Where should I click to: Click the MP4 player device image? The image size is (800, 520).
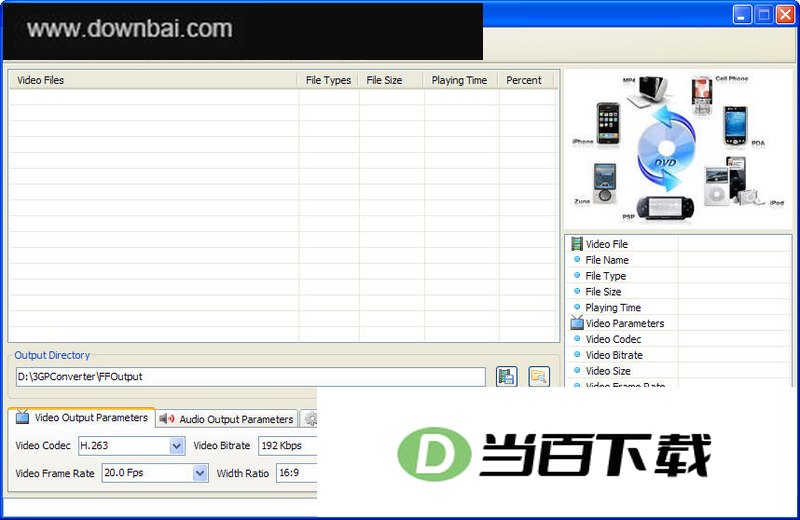(x=649, y=91)
